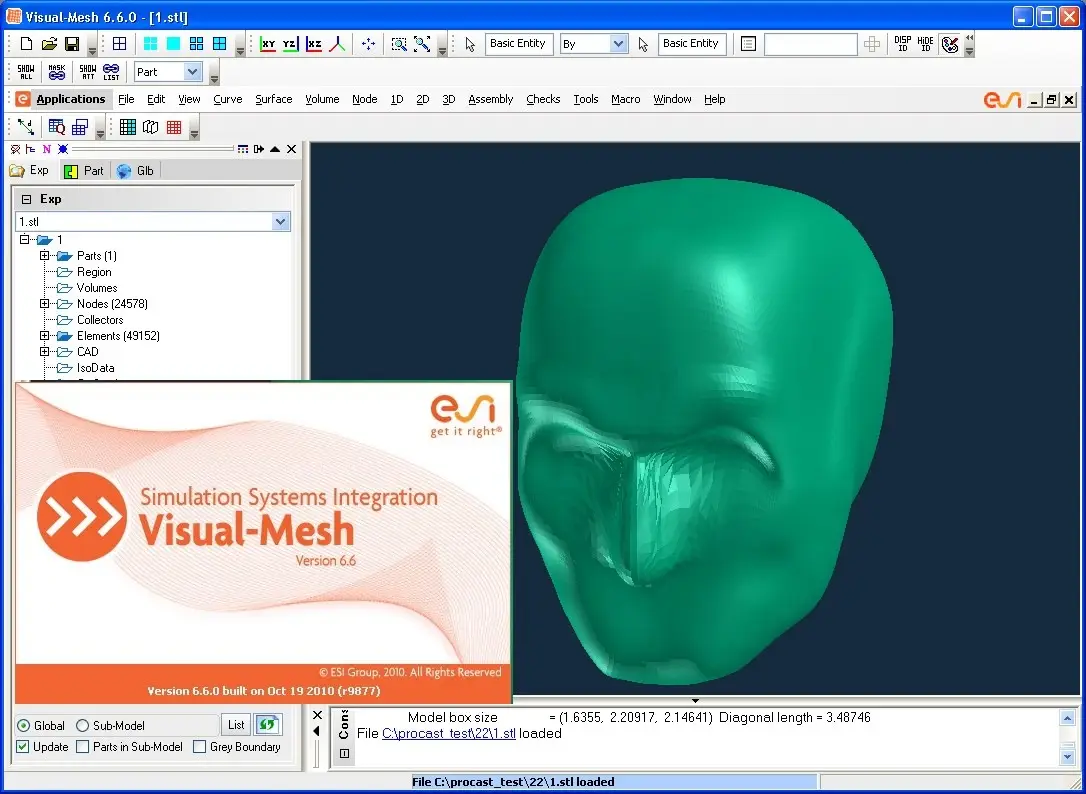This screenshot has width=1086, height=794.
Task: Open the Applications menu
Action: [x=71, y=99]
